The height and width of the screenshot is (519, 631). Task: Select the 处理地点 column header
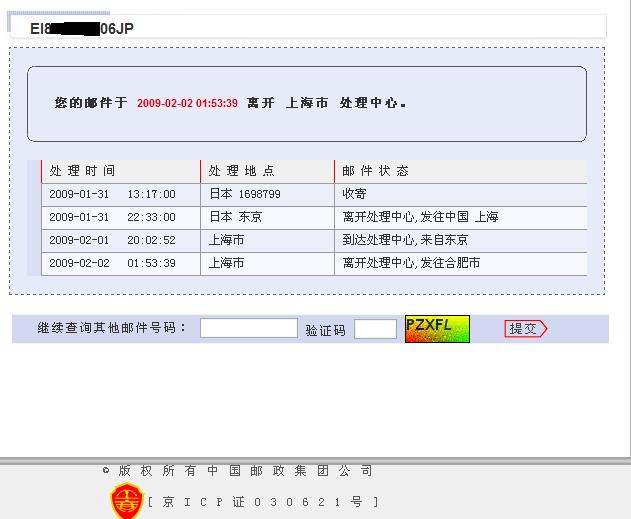(x=241, y=171)
